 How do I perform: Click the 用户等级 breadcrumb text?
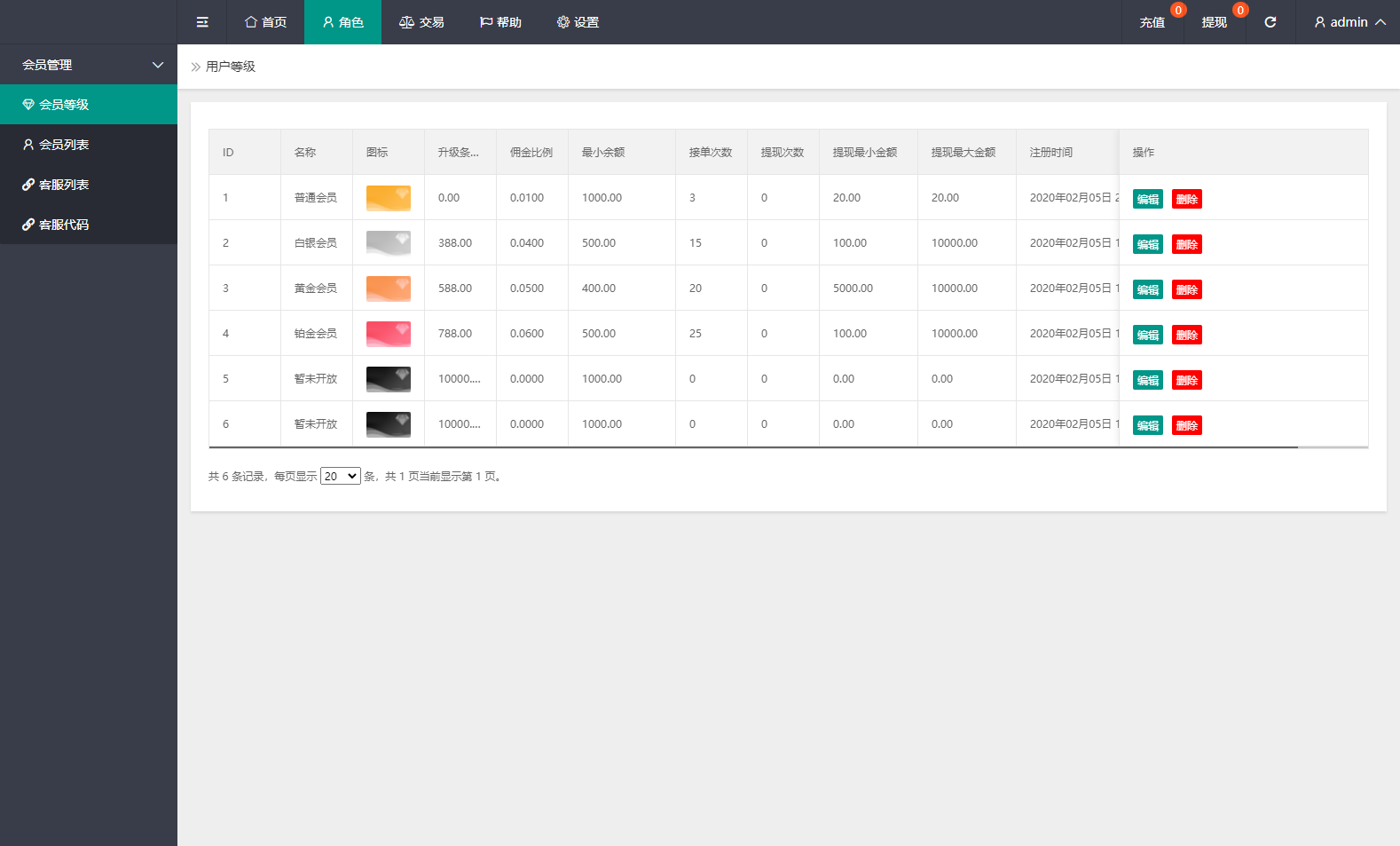pyautogui.click(x=231, y=67)
